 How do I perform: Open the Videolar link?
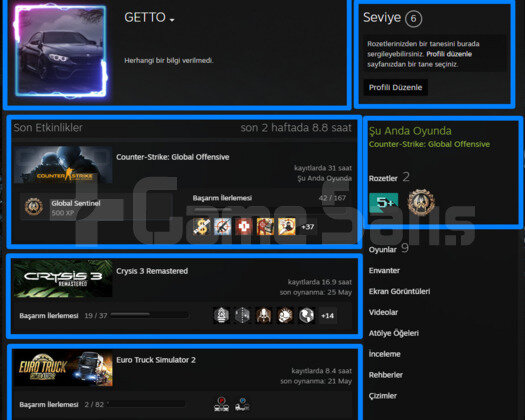point(383,312)
